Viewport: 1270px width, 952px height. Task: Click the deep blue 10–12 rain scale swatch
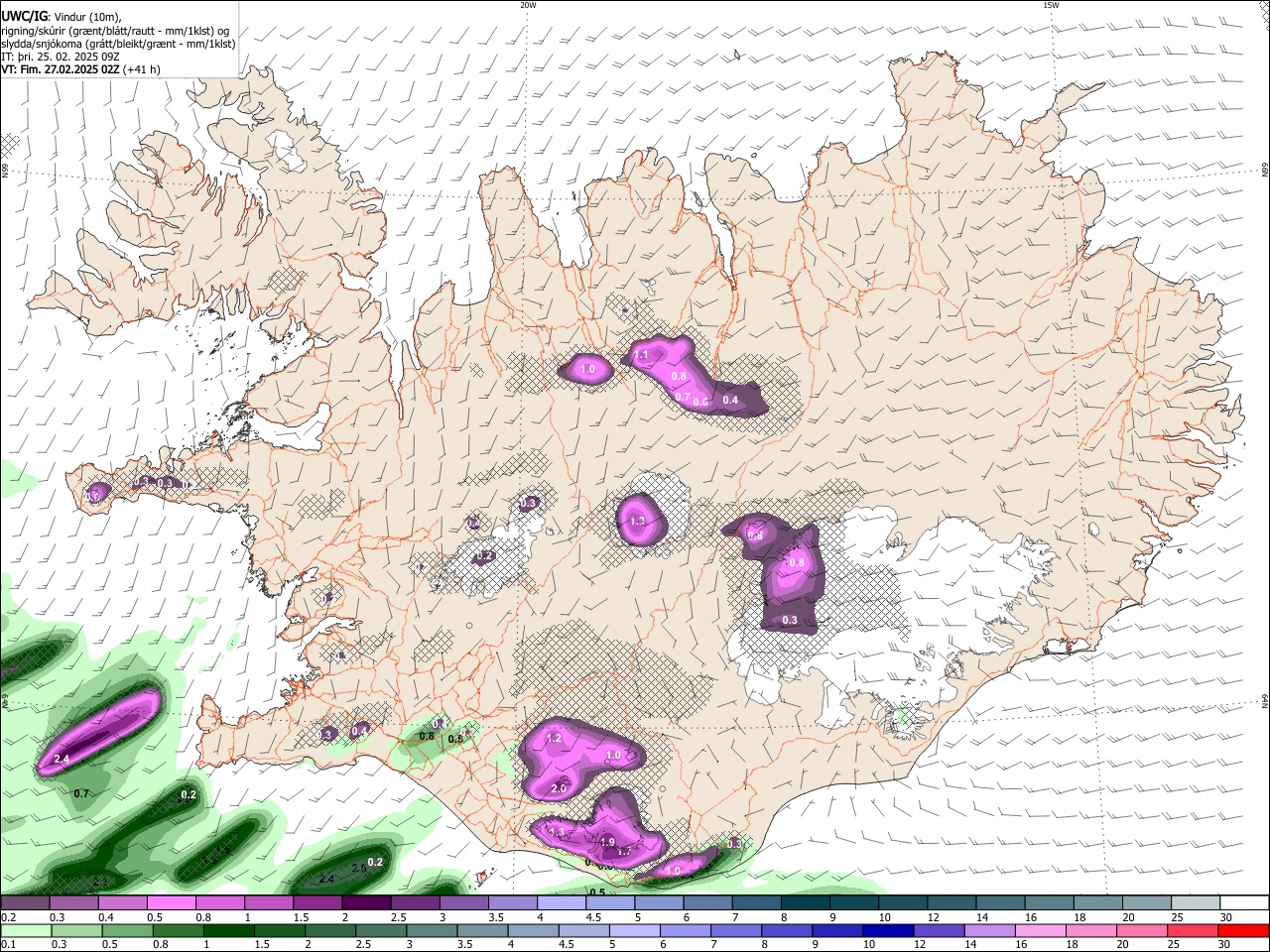(x=888, y=930)
